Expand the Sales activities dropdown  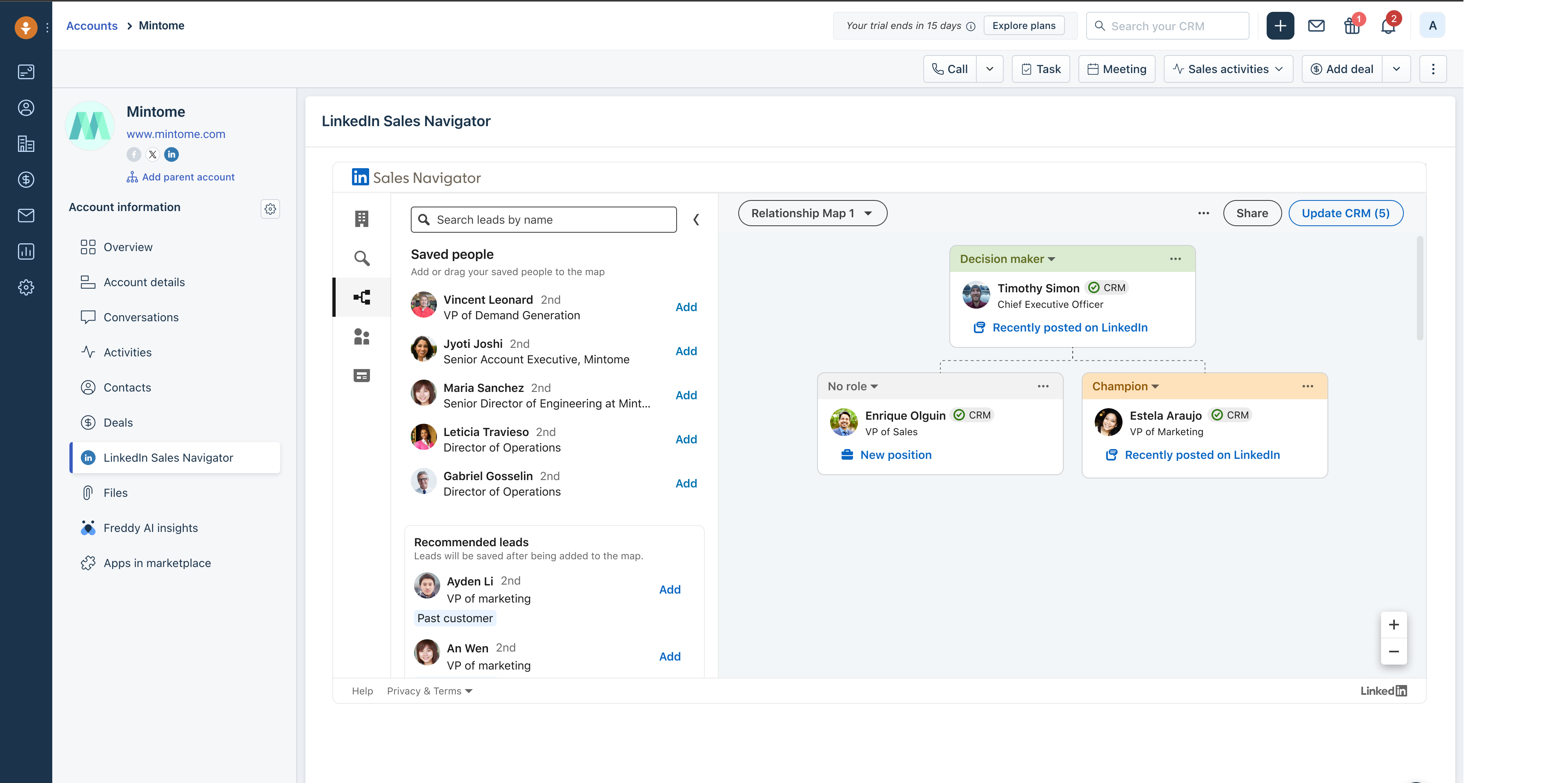tap(1228, 69)
